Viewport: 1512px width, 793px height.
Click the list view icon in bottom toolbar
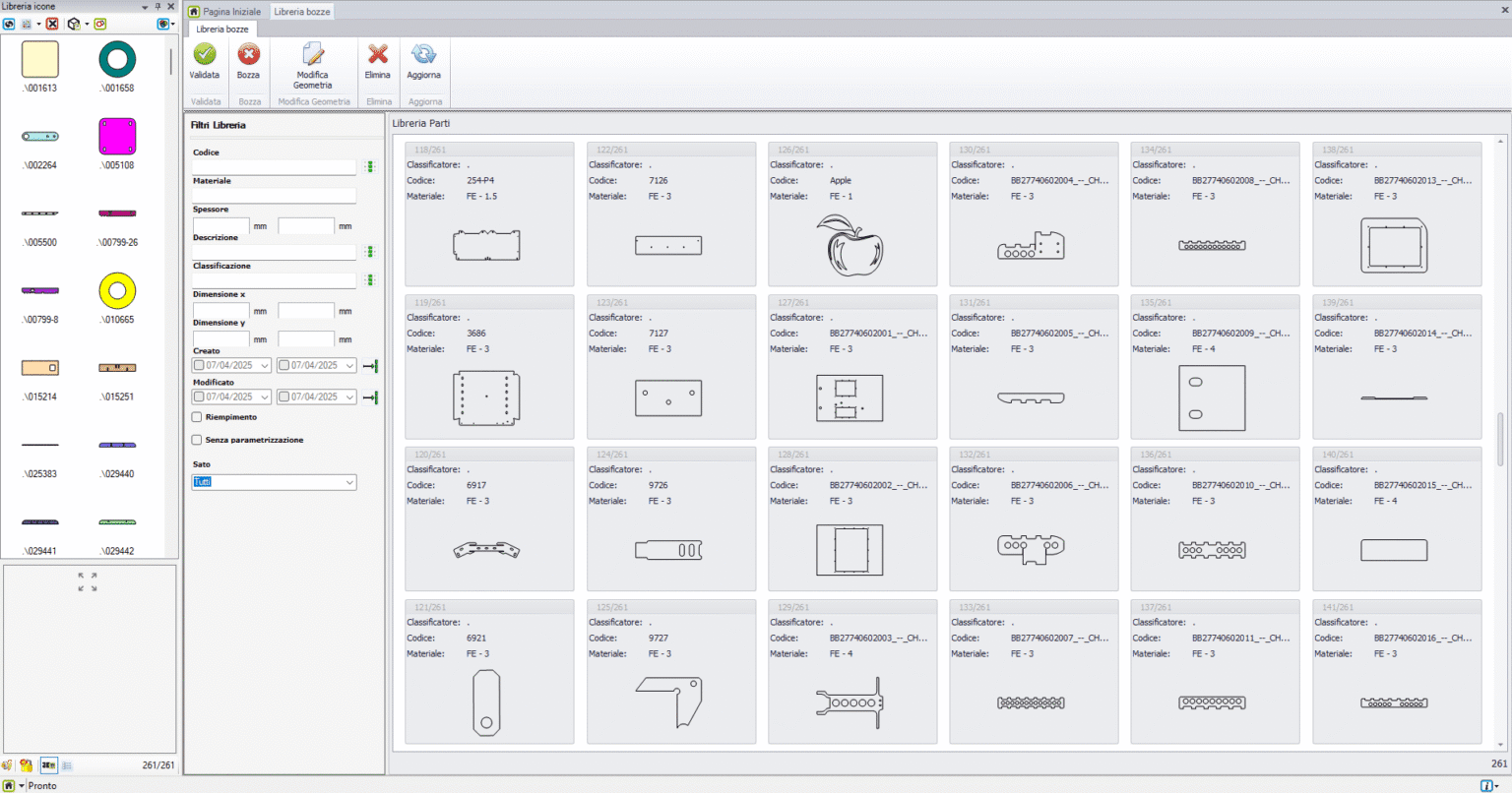tap(66, 765)
